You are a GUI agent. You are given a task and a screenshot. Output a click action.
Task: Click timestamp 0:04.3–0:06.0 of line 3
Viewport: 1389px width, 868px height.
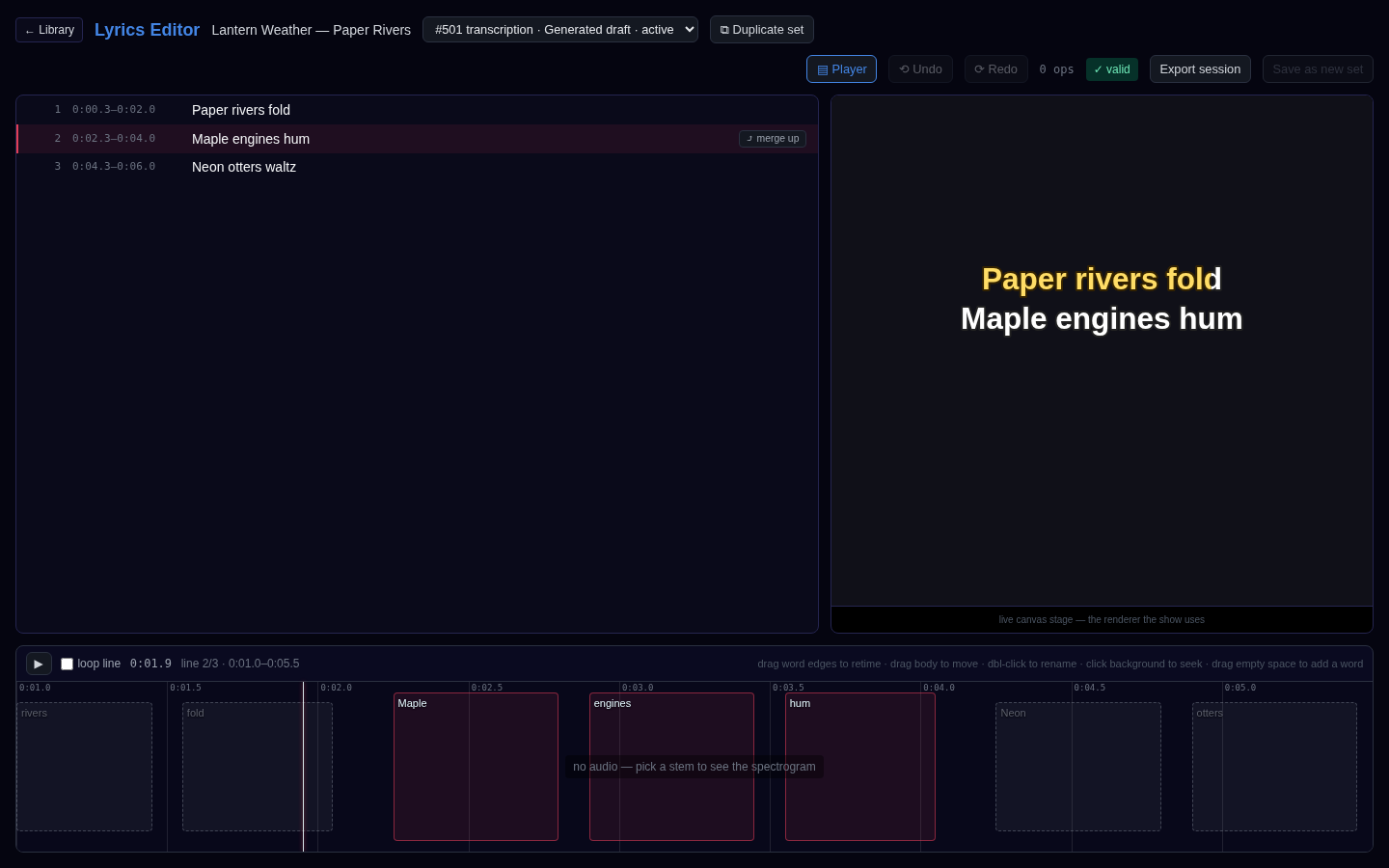click(114, 167)
